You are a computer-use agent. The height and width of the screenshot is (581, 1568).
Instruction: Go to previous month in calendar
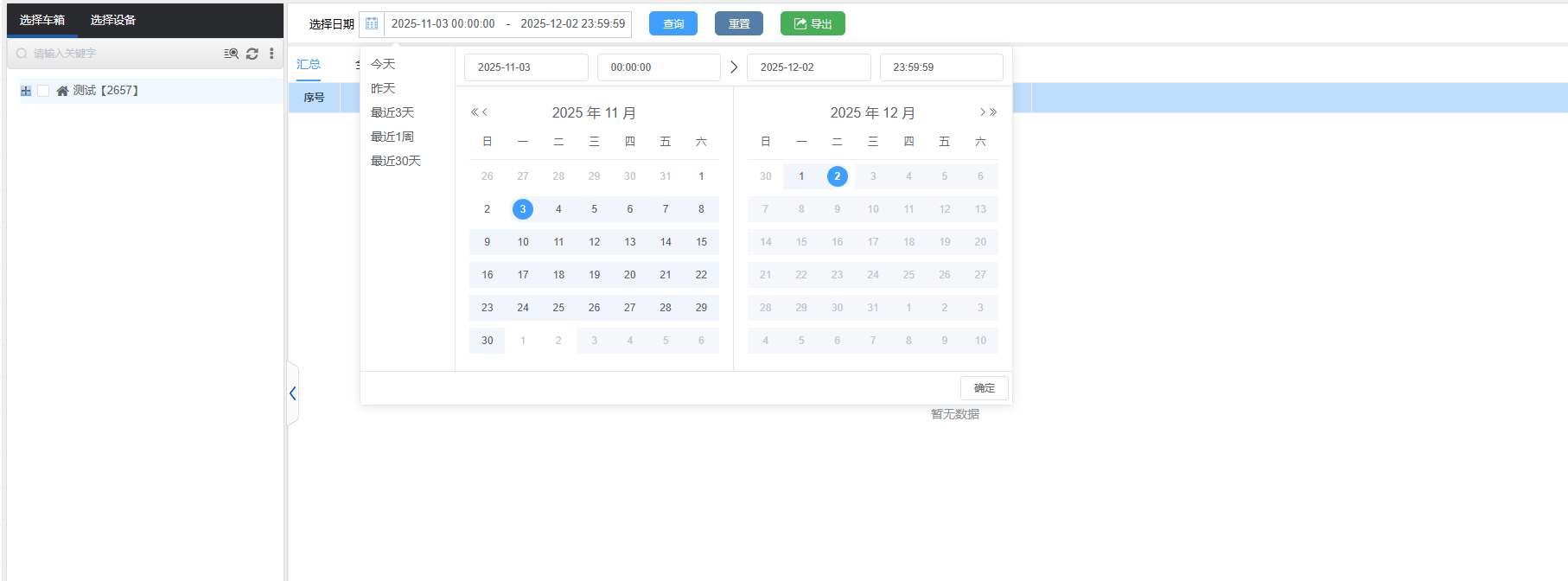pyautogui.click(x=485, y=112)
